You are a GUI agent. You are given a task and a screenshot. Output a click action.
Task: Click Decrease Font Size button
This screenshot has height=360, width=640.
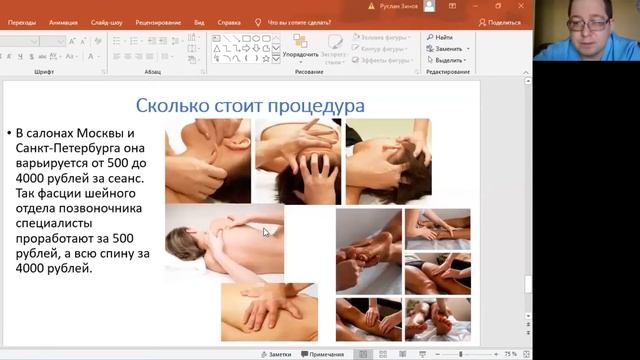pyautogui.click(x=83, y=41)
